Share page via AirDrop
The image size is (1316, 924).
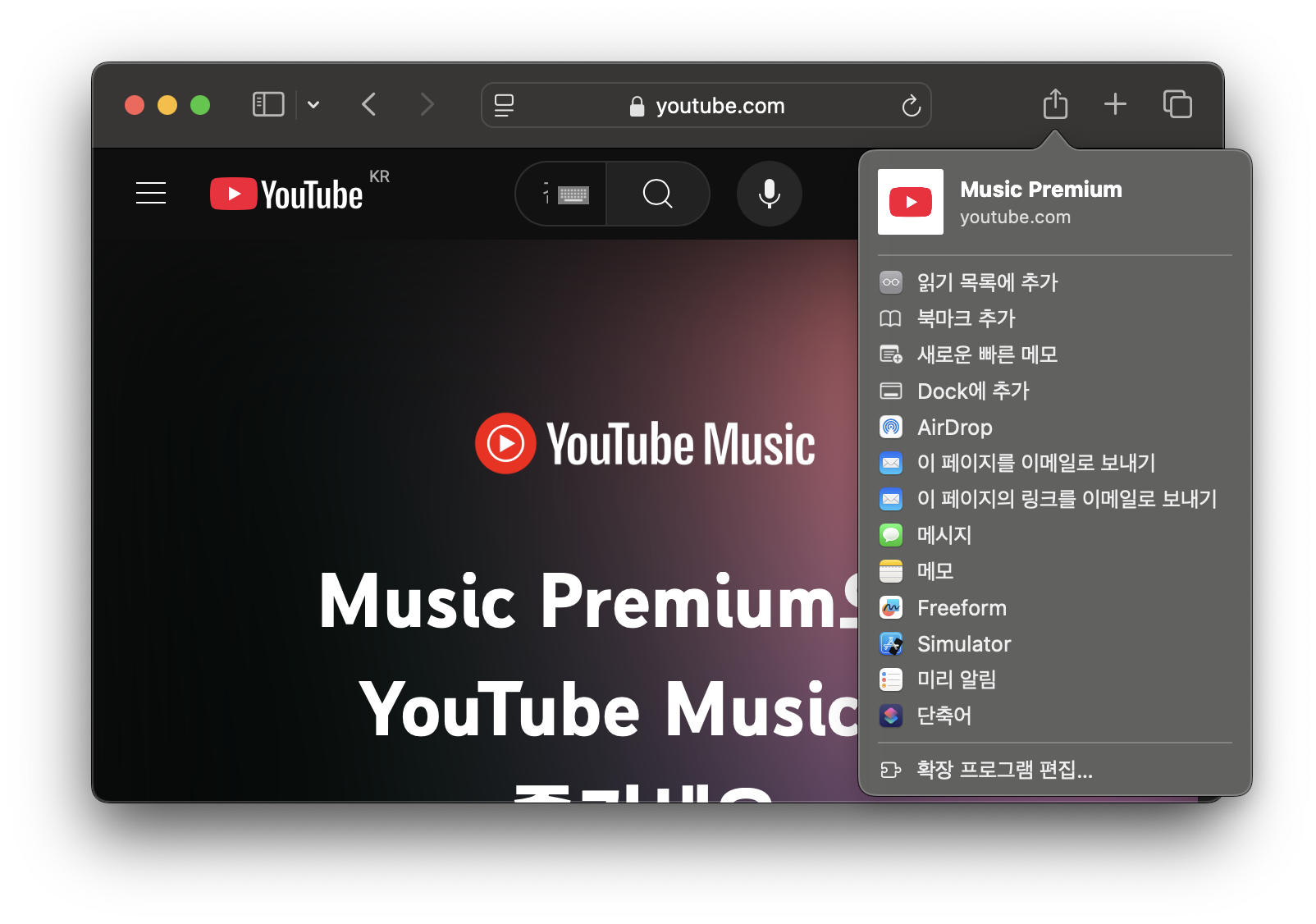(x=1055, y=427)
